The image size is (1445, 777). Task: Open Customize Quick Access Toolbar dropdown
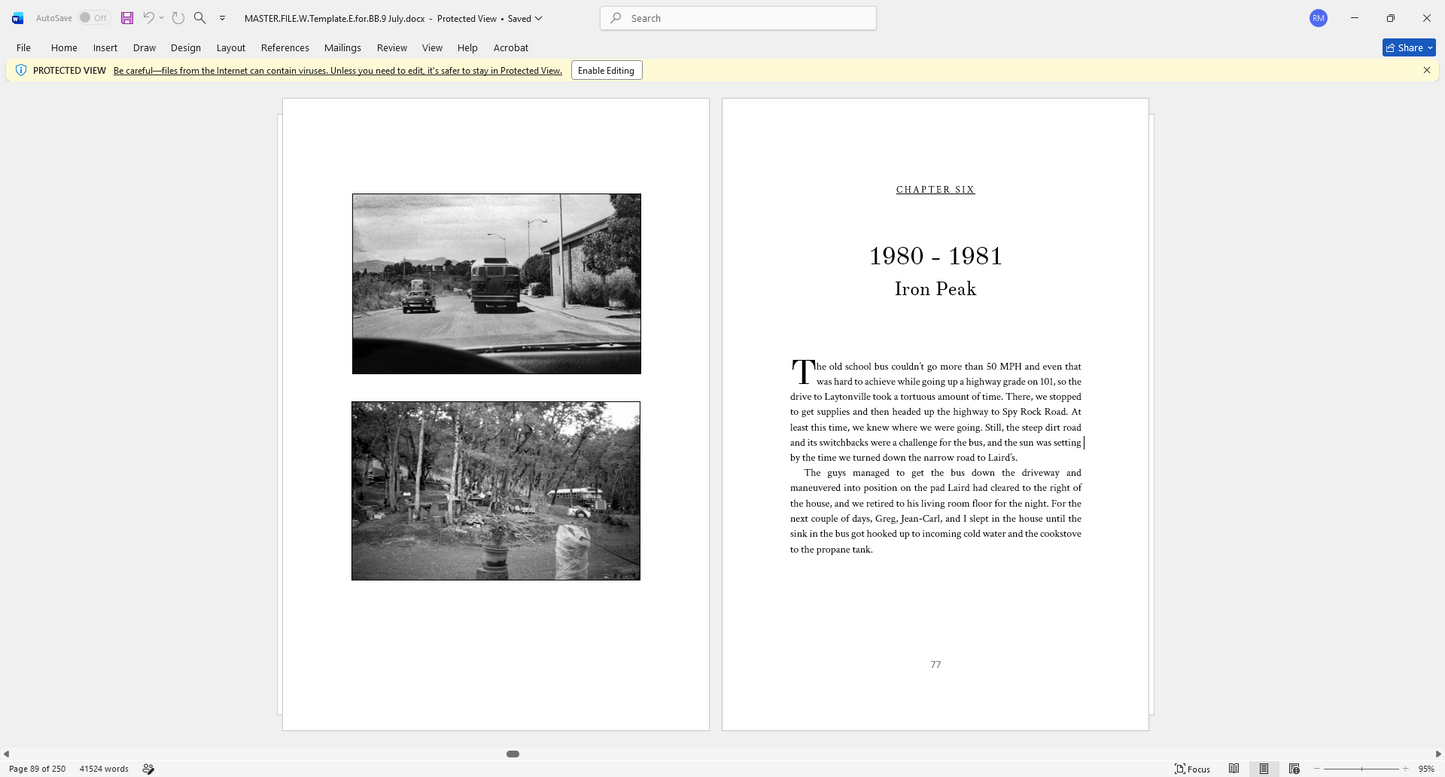click(x=222, y=18)
